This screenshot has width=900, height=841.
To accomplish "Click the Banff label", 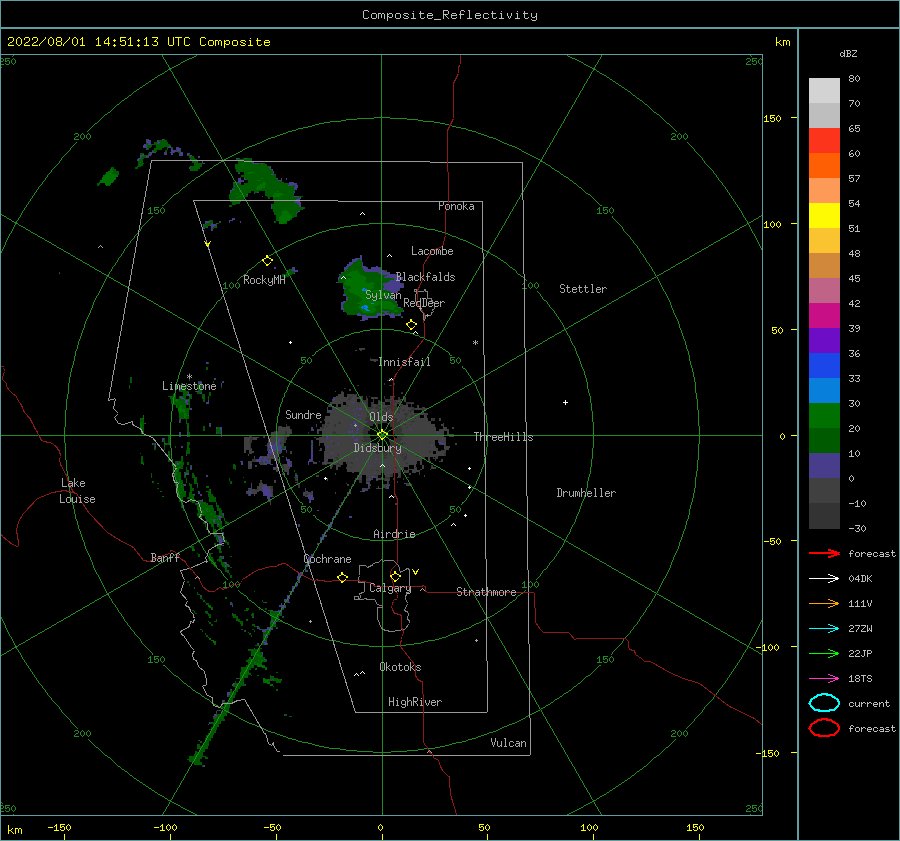I will (165, 557).
